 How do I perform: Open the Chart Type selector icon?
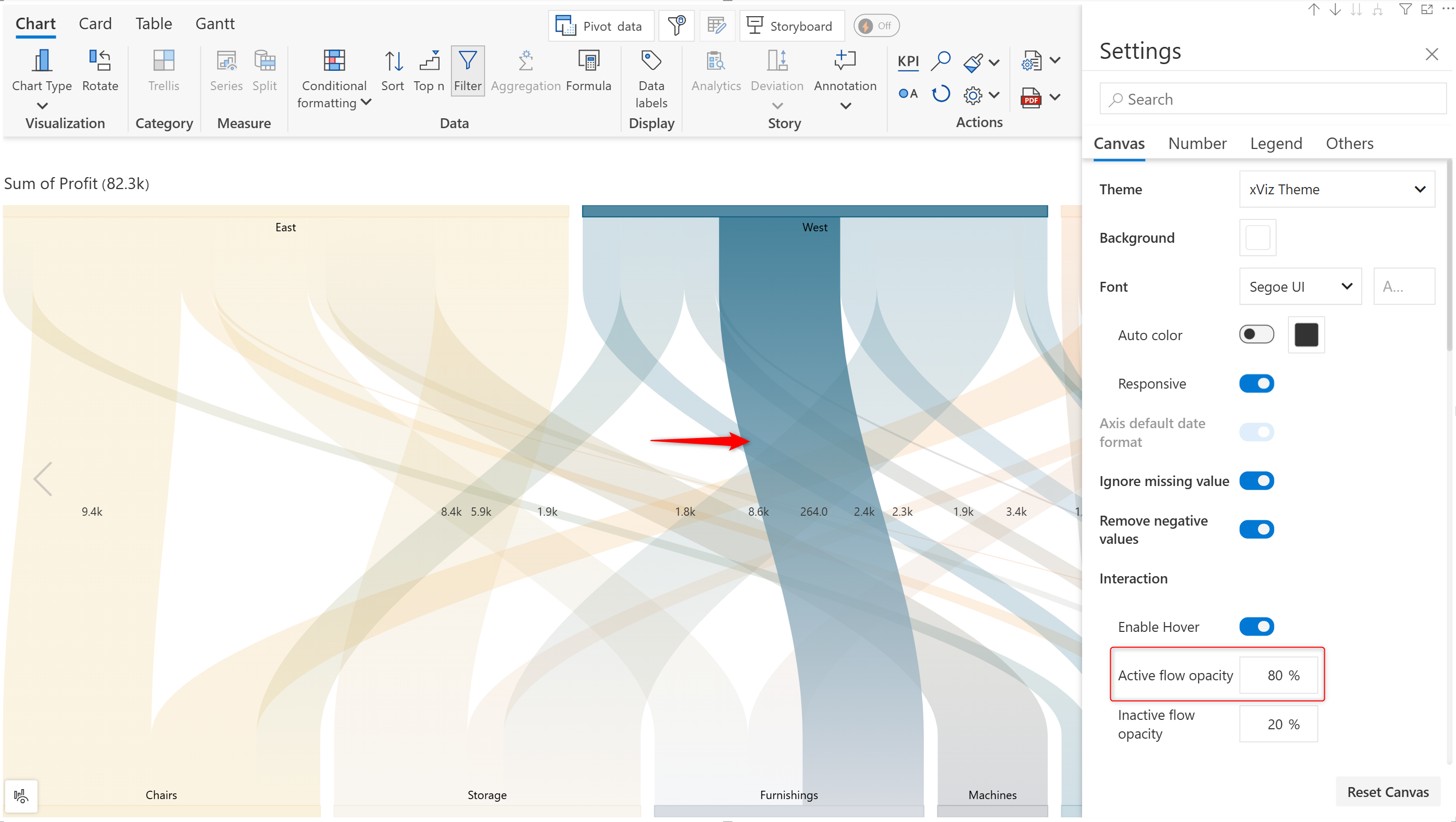[41, 60]
